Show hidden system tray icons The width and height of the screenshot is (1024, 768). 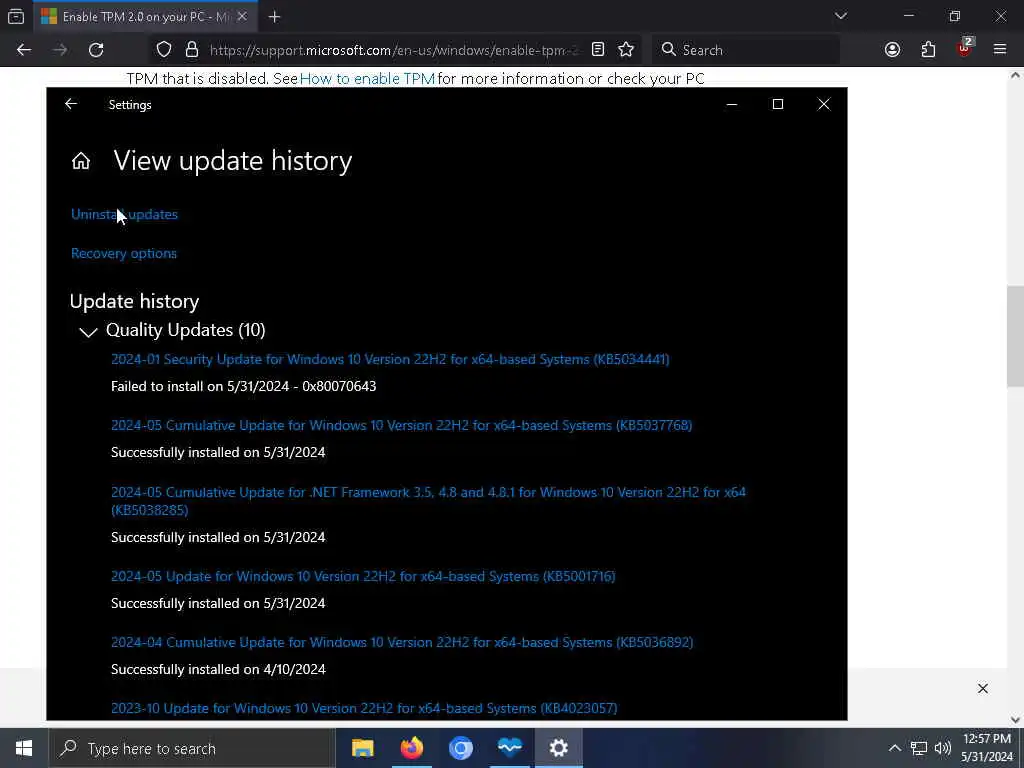tap(895, 748)
